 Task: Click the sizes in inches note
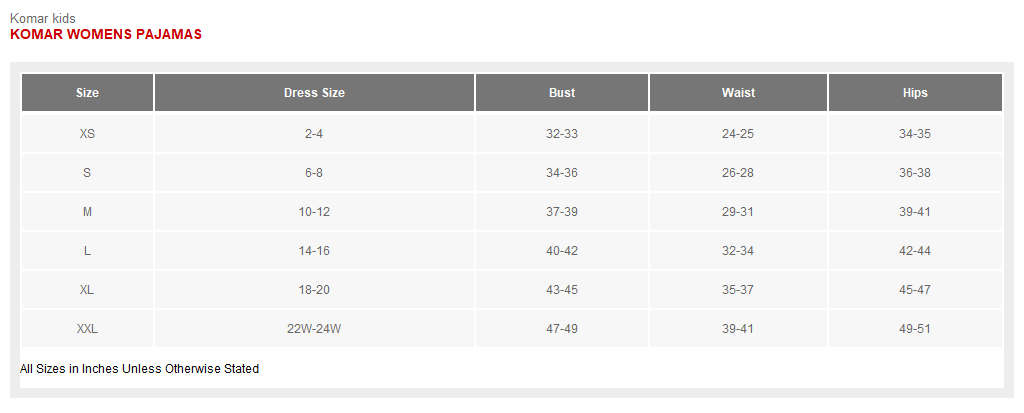(x=139, y=369)
